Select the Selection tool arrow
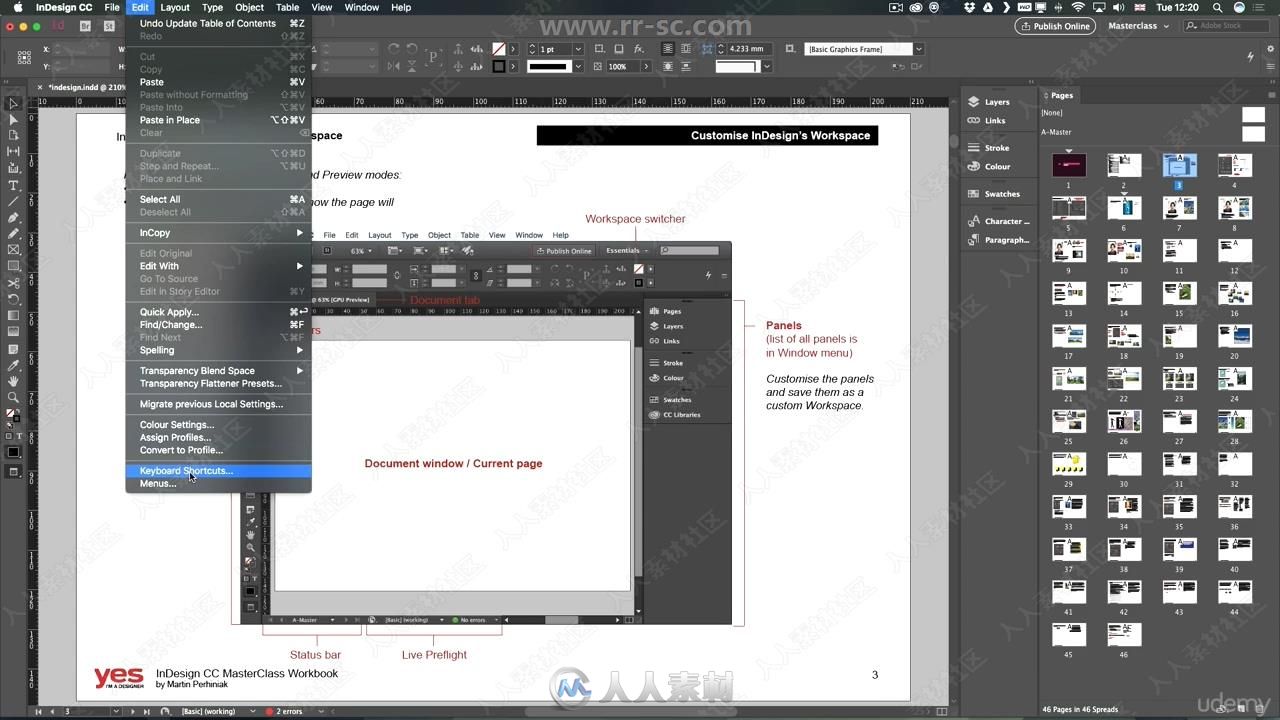This screenshot has height=720, width=1280. click(x=13, y=103)
